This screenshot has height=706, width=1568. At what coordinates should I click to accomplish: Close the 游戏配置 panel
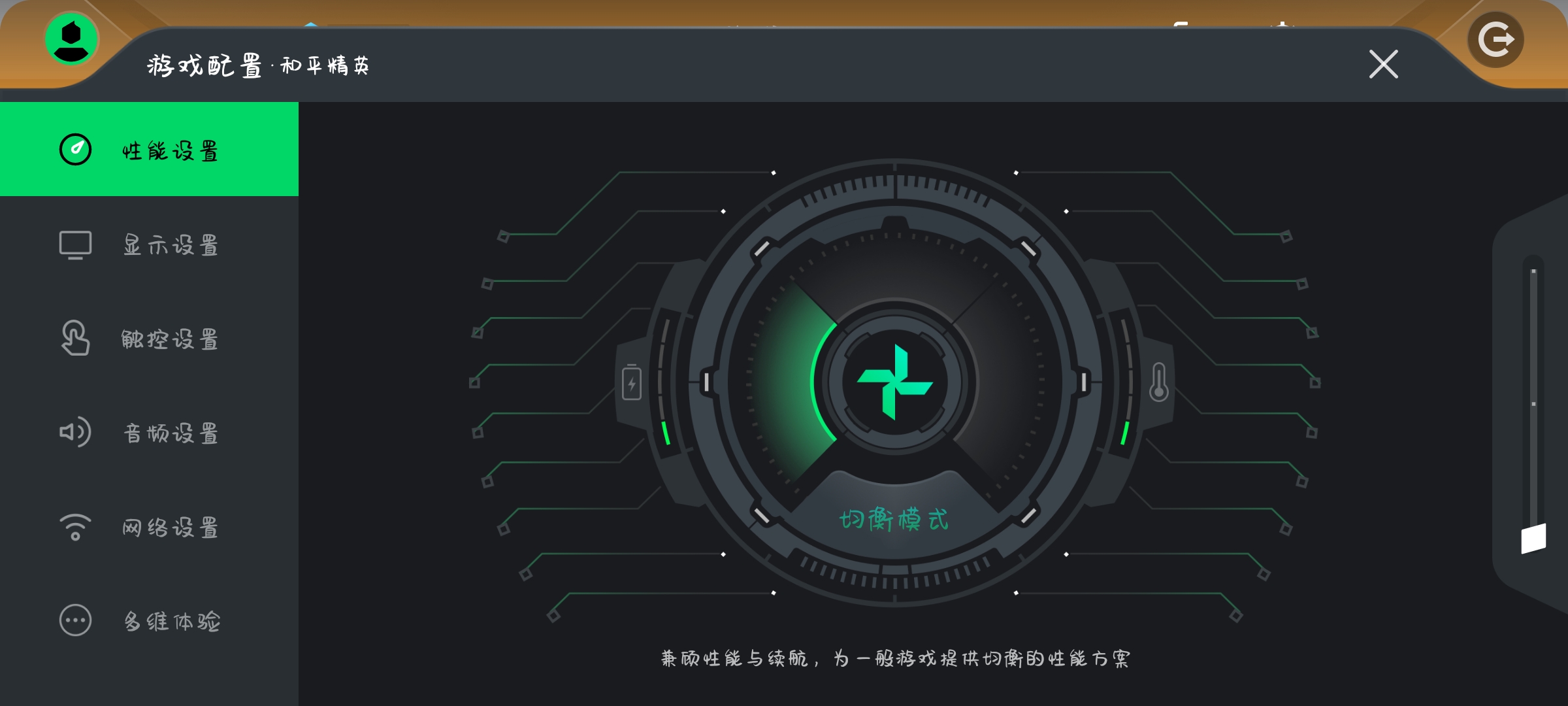coord(1384,64)
